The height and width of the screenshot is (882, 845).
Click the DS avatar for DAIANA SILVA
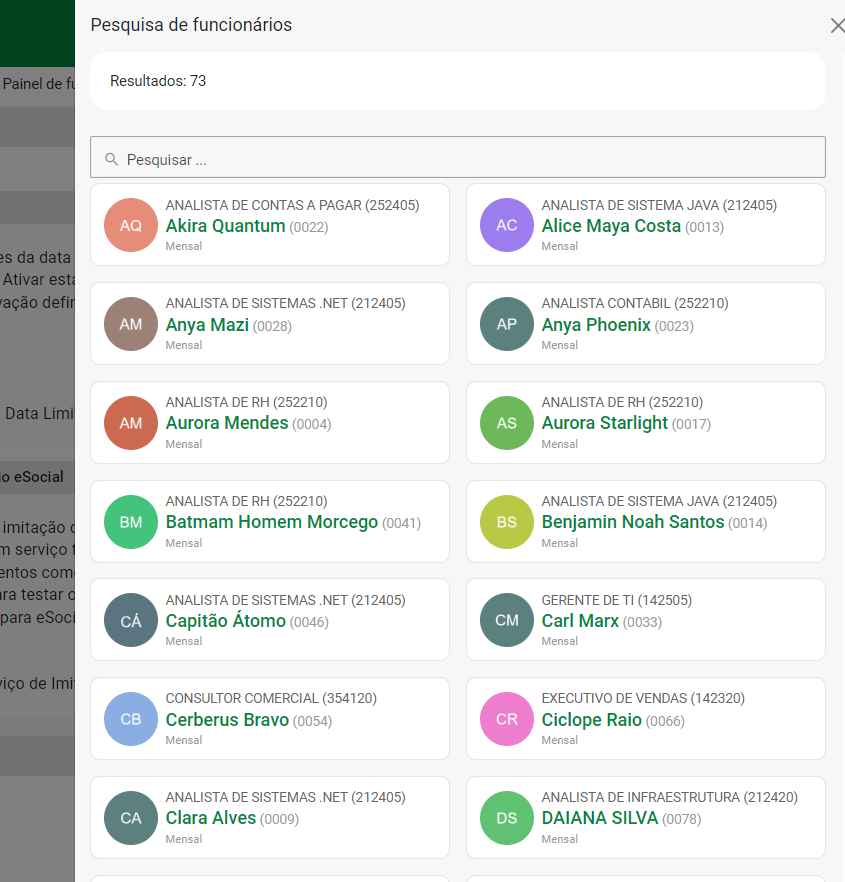tap(507, 818)
